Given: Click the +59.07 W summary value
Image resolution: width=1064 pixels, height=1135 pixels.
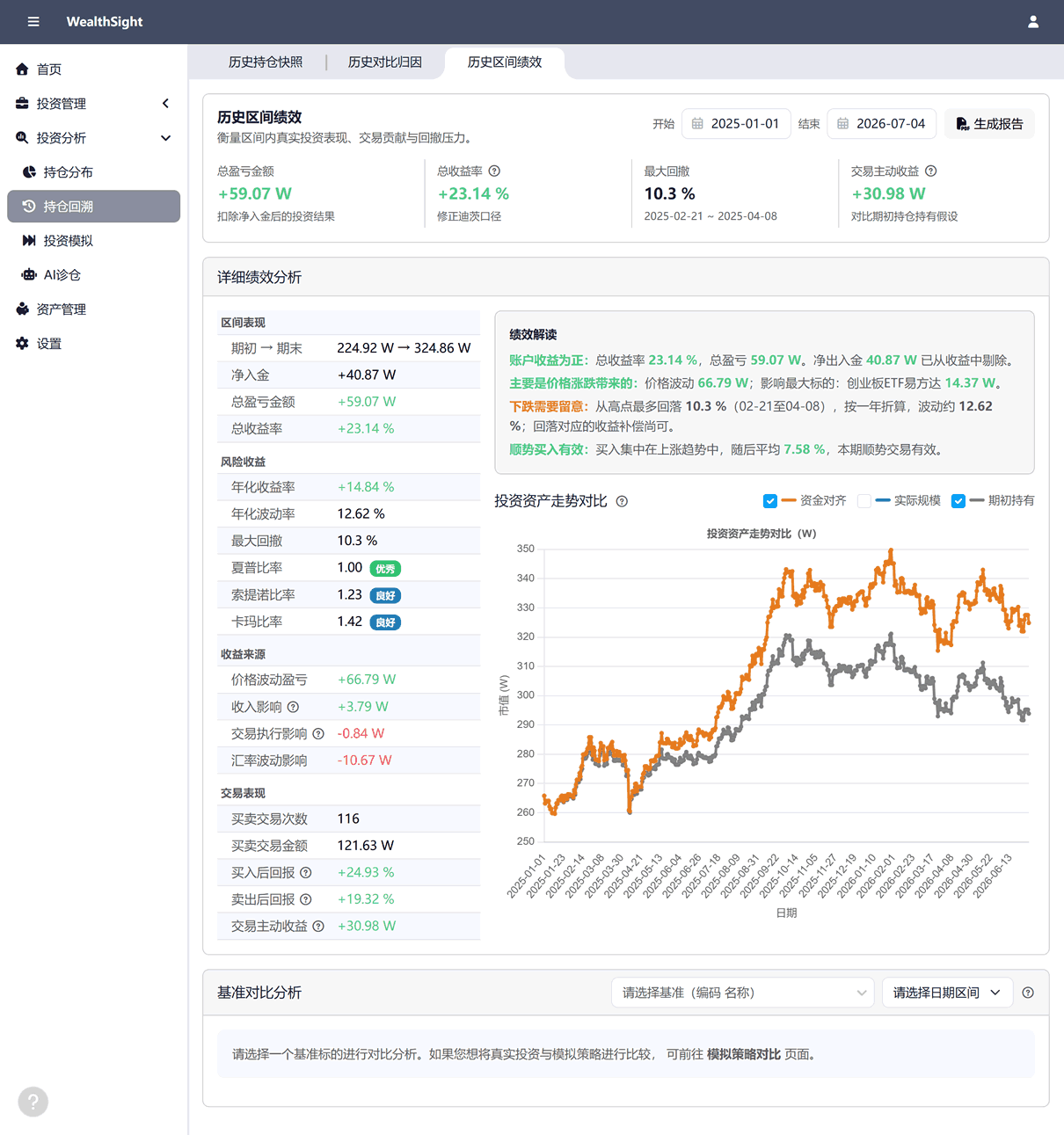Looking at the screenshot, I should tap(255, 194).
